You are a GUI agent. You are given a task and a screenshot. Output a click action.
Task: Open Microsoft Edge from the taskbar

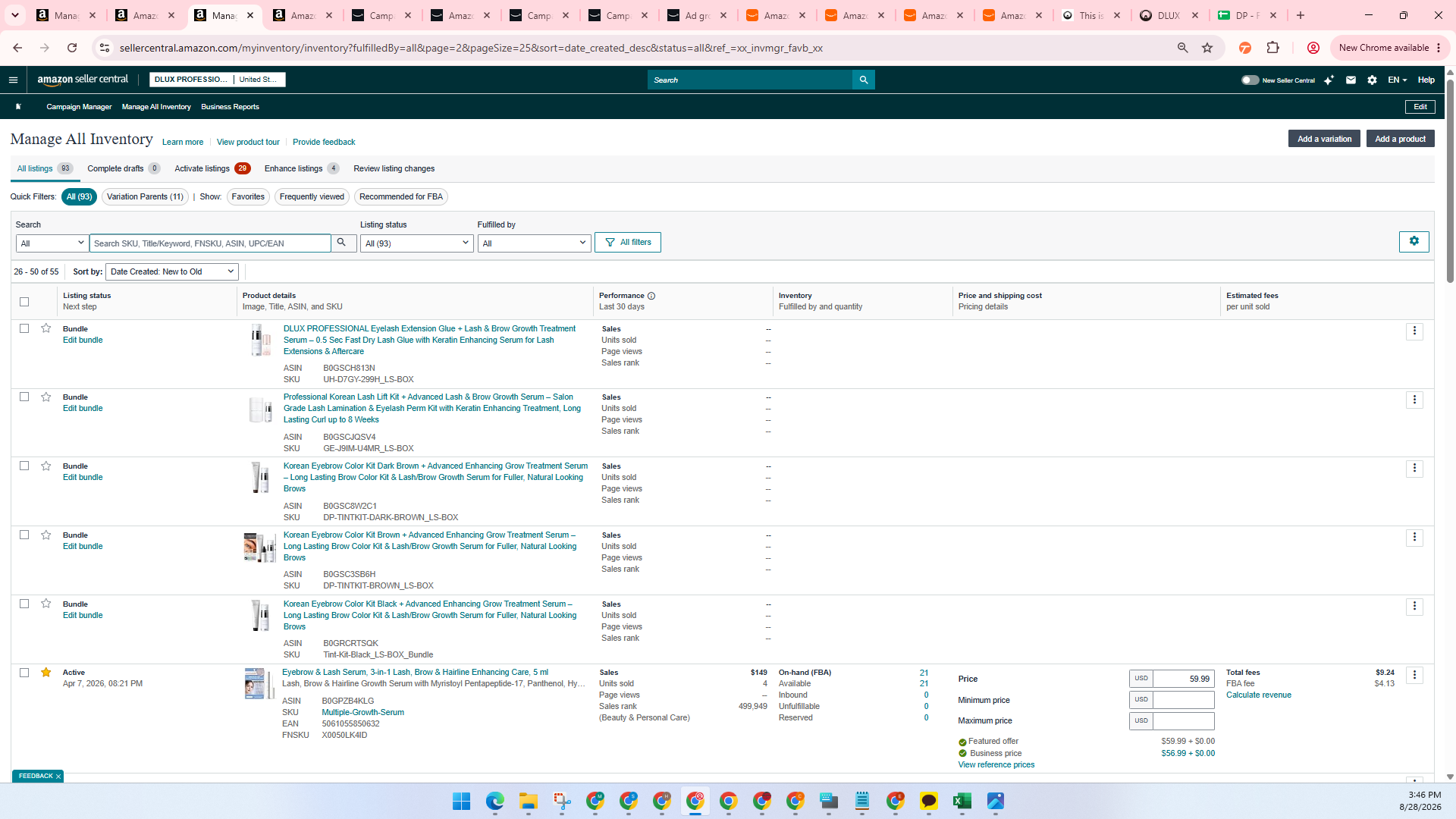(x=494, y=801)
